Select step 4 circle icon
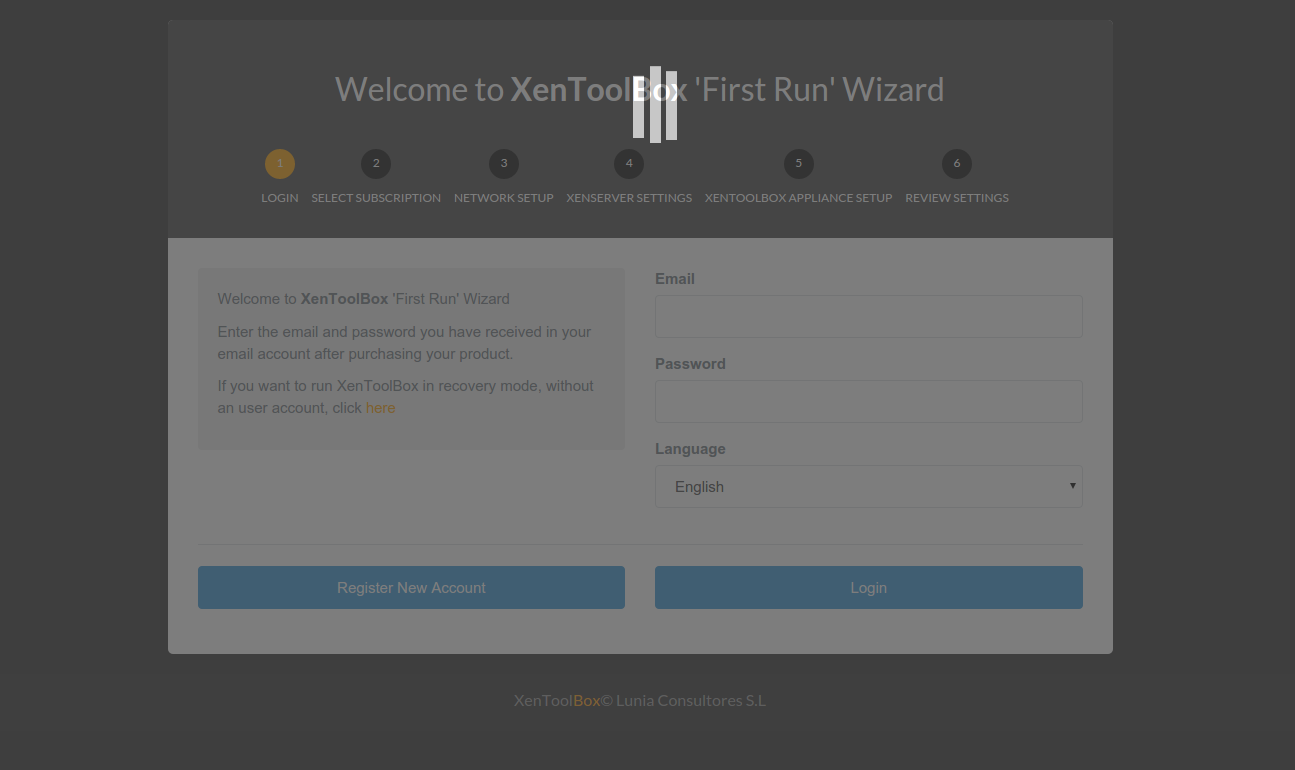Screen dimensions: 1295x770 point(629,164)
